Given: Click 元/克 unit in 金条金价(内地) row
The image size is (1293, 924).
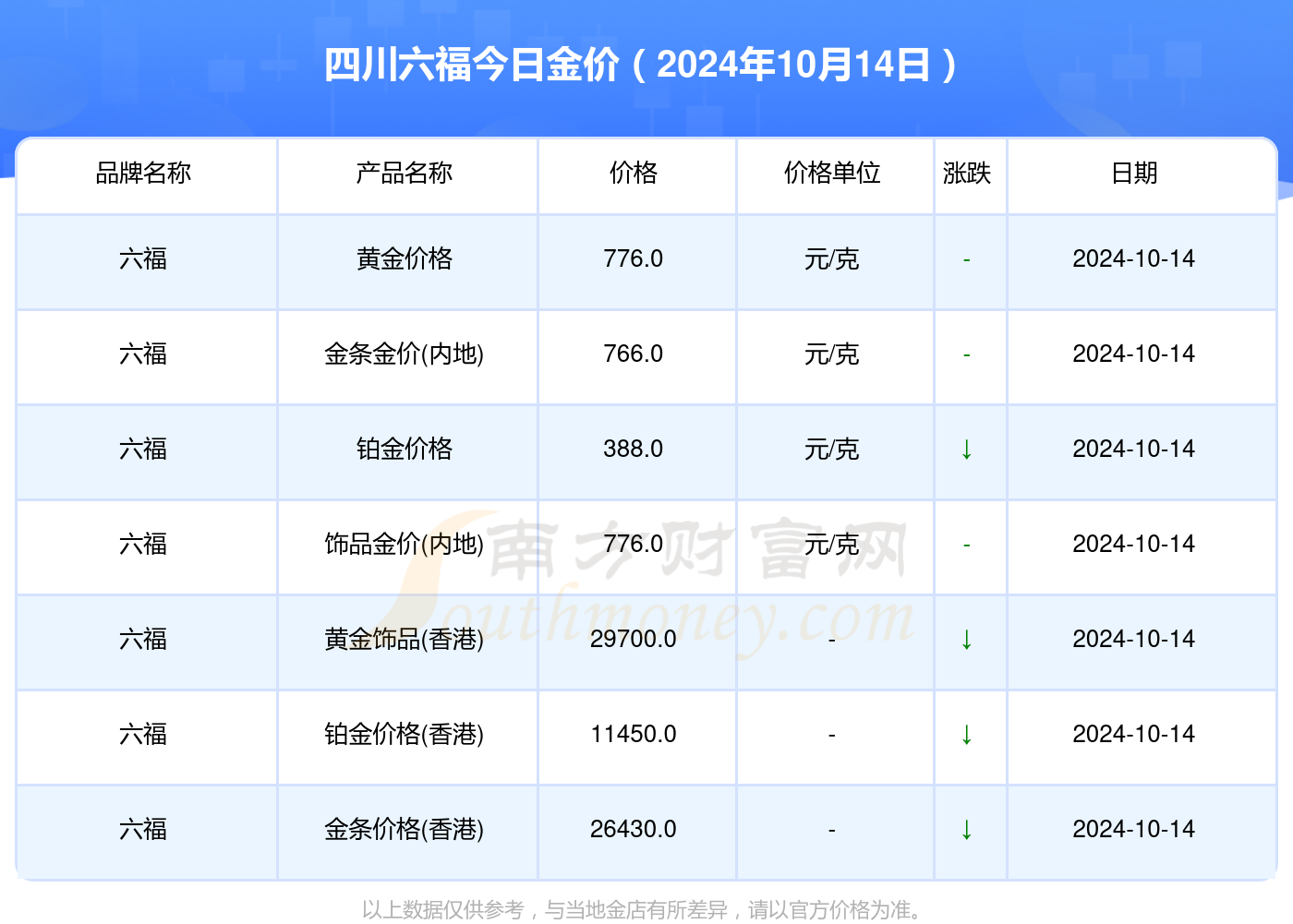Looking at the screenshot, I should [832, 354].
